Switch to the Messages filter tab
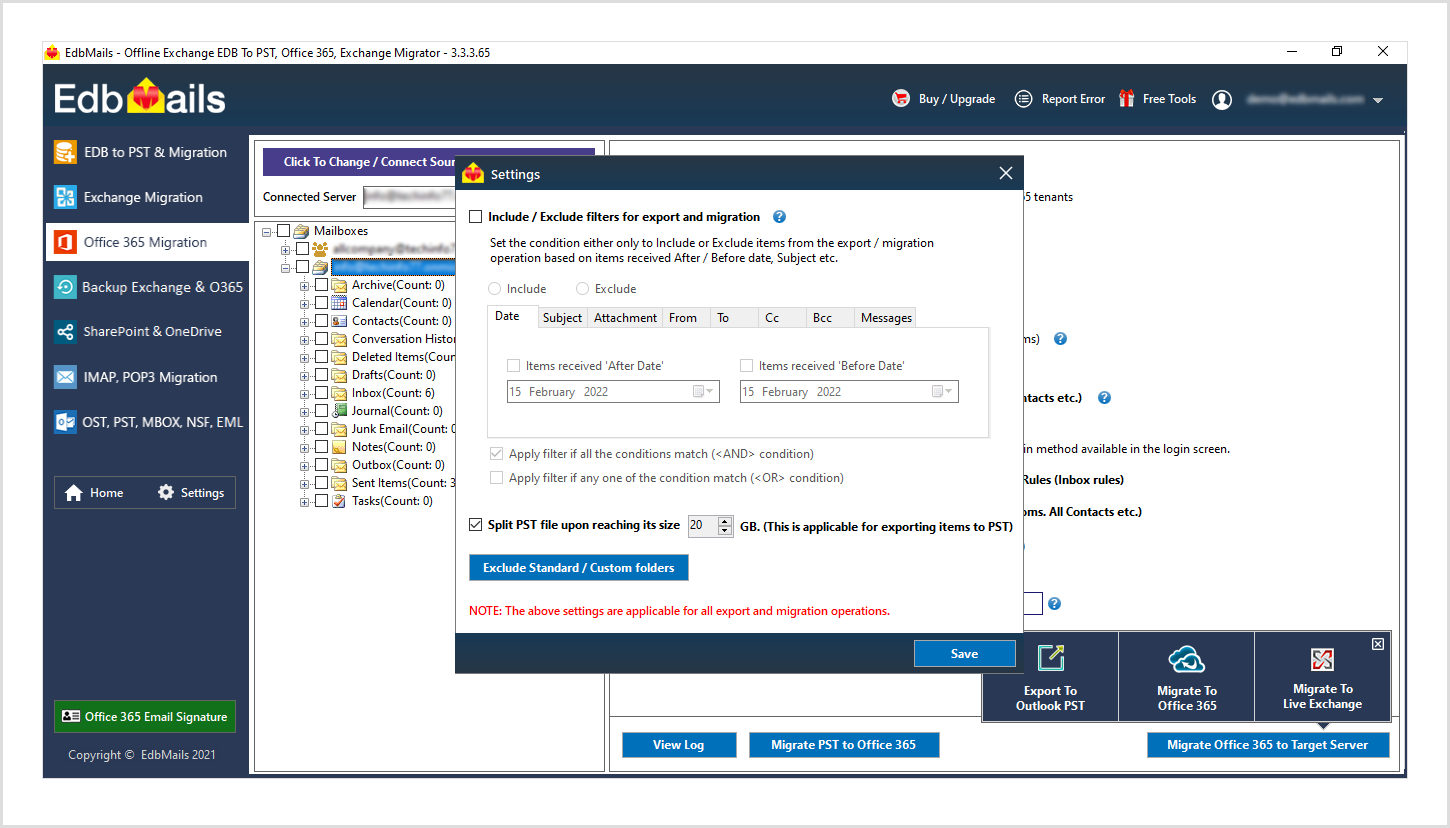The height and width of the screenshot is (828, 1450). [x=886, y=318]
